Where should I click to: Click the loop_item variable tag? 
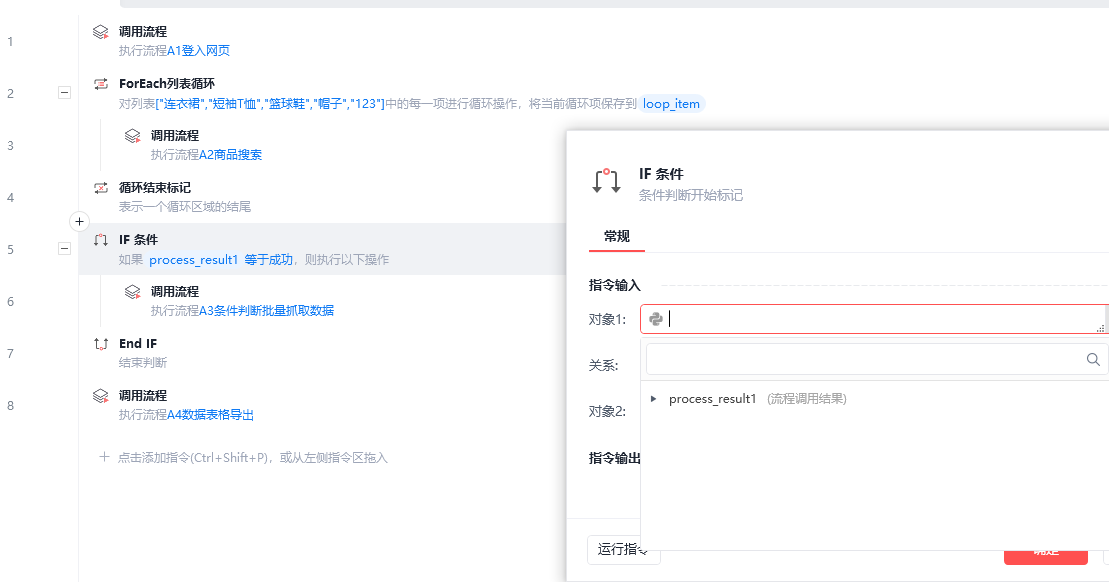(671, 103)
